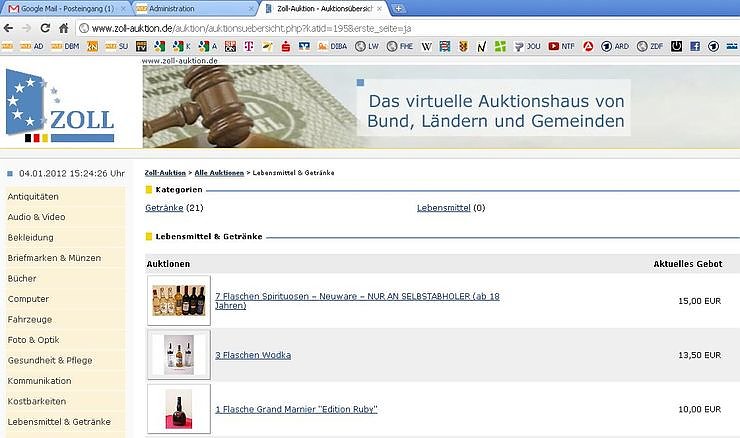Reload the page with the refresh icon
Screen dimensions: 740x438
pos(46,28)
